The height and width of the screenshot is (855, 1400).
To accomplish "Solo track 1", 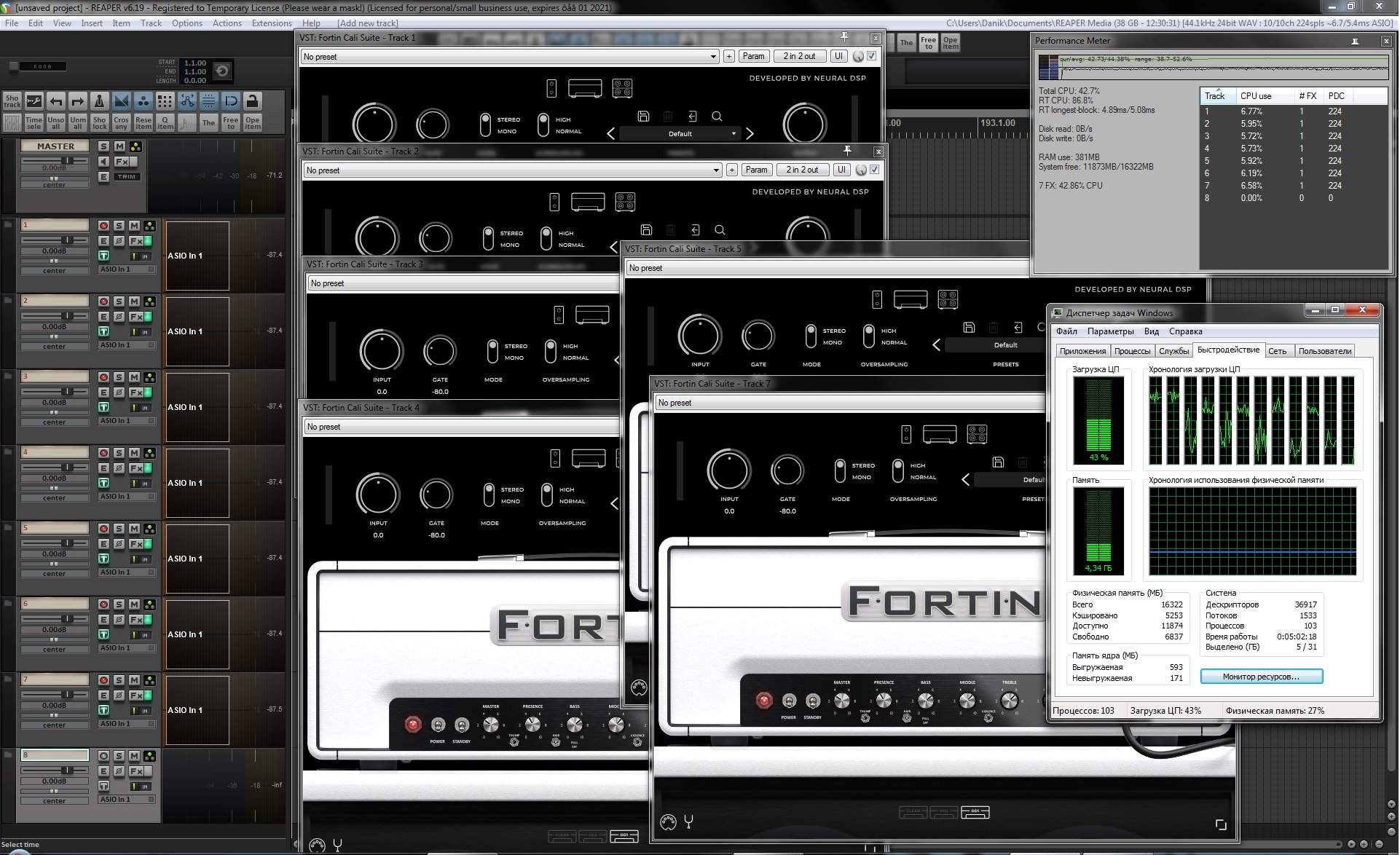I will tap(119, 226).
